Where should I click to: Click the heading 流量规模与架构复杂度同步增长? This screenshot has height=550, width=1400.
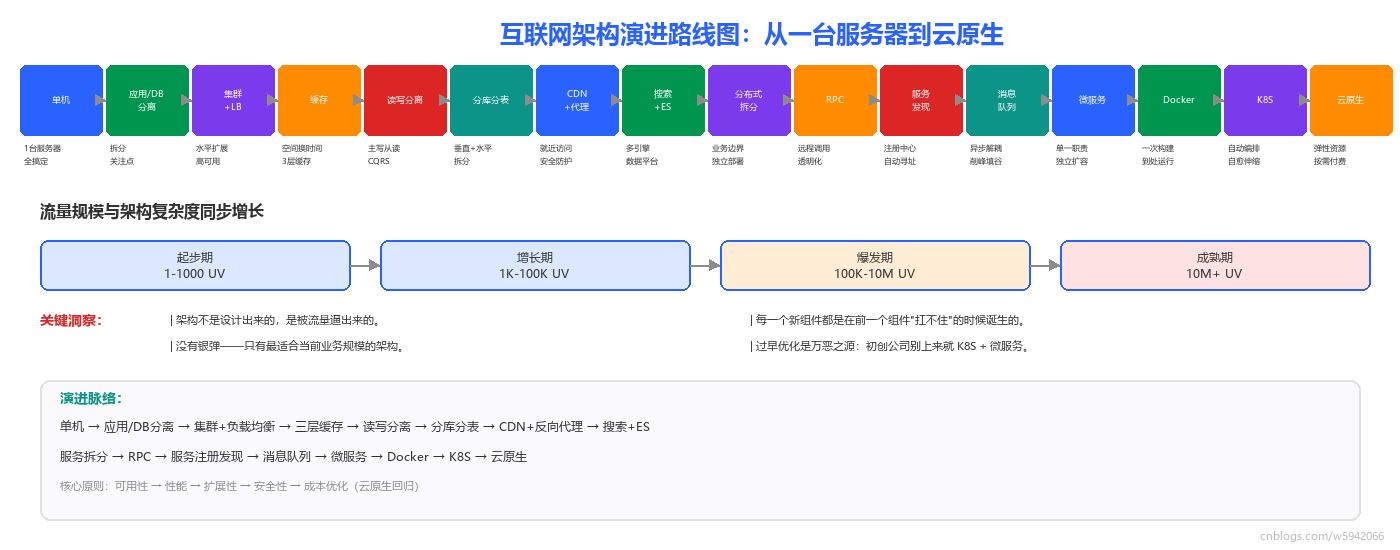(152, 212)
